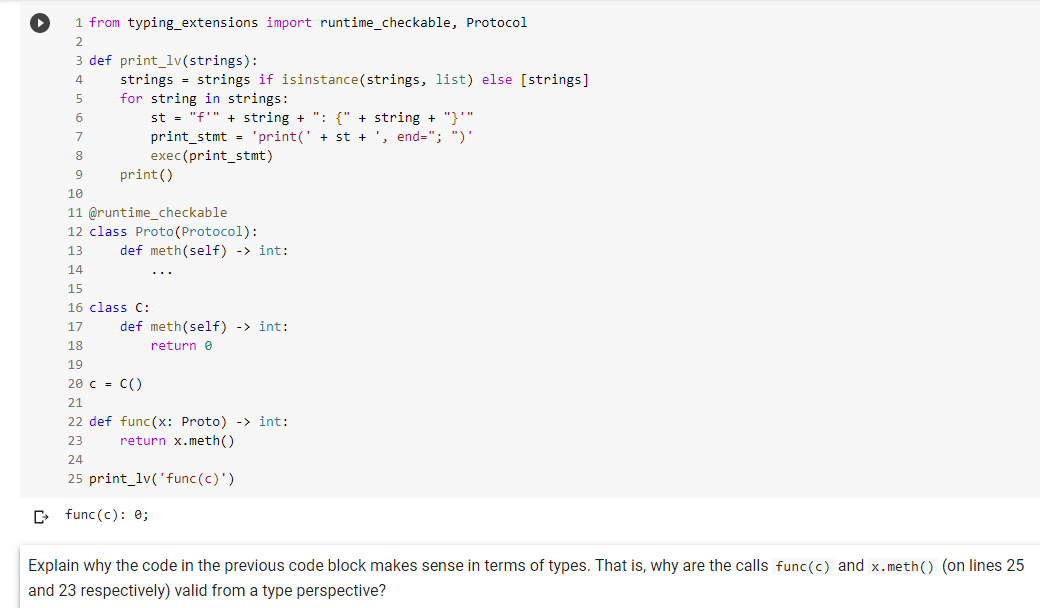1040x608 pixels.
Task: Click the 'return x.meth()' line
Action: pyautogui.click(x=176, y=440)
